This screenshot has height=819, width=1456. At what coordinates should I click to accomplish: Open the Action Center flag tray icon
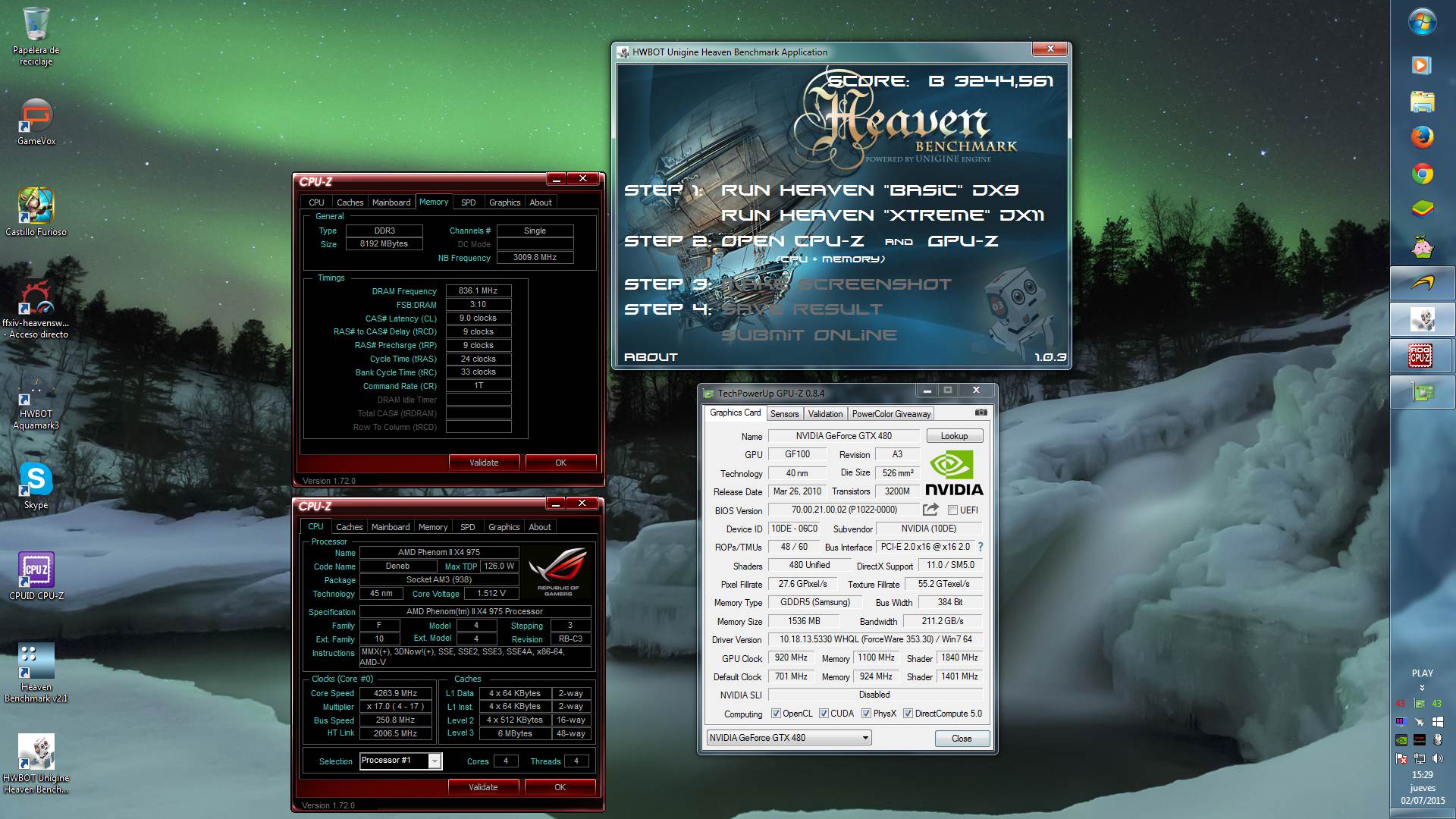1401,758
